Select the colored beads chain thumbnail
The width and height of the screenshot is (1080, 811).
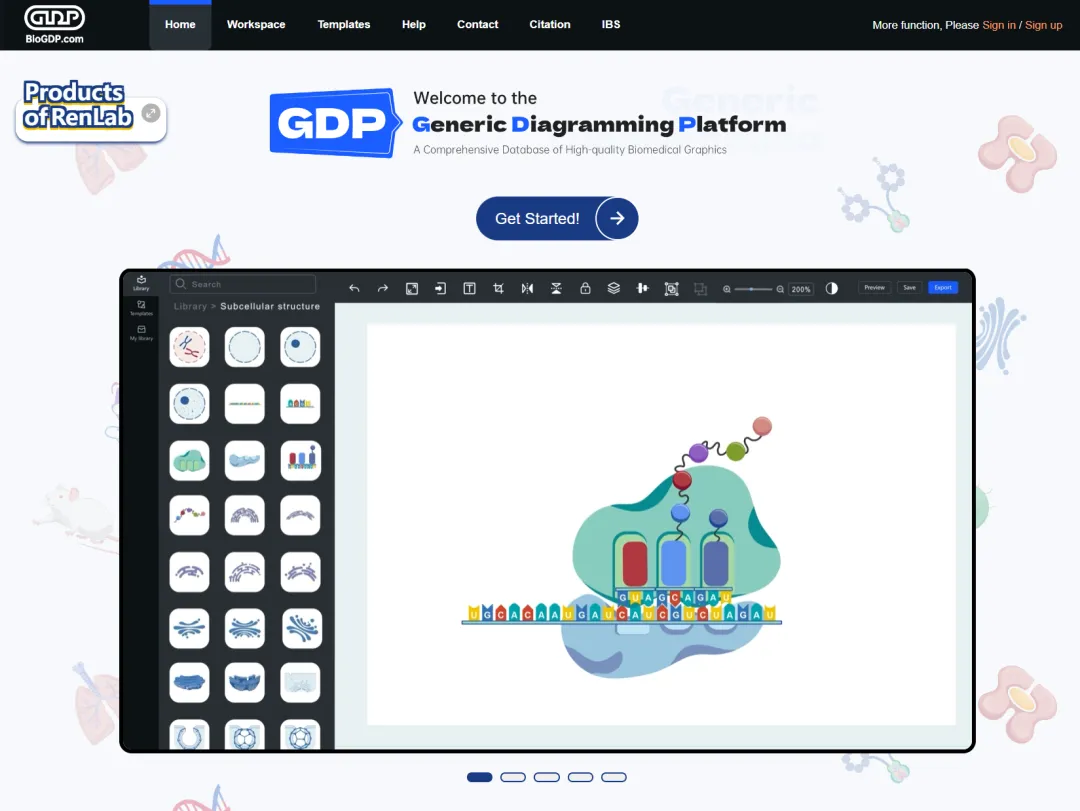[189, 515]
